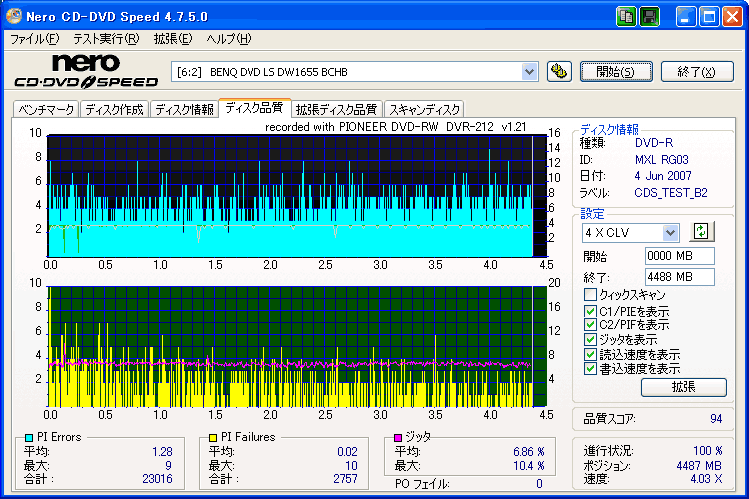Expand the BENQ DVD drive selection dropdown

click(x=529, y=72)
